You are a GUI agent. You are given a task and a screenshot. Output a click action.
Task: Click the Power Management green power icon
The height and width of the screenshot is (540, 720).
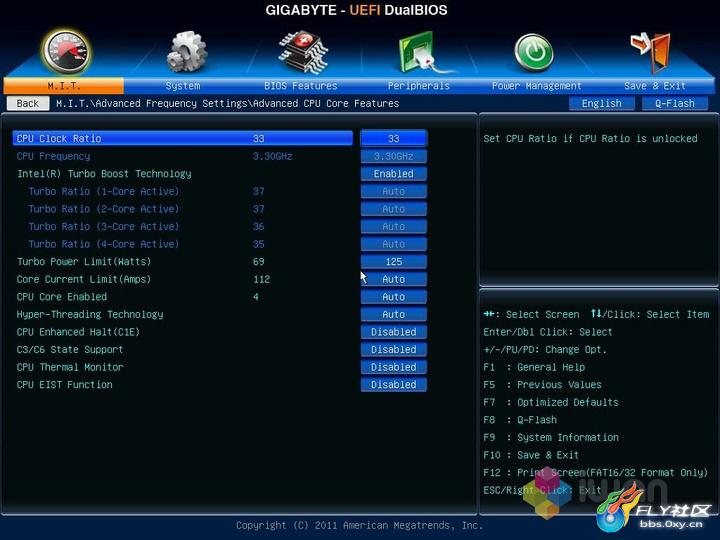pyautogui.click(x=534, y=53)
